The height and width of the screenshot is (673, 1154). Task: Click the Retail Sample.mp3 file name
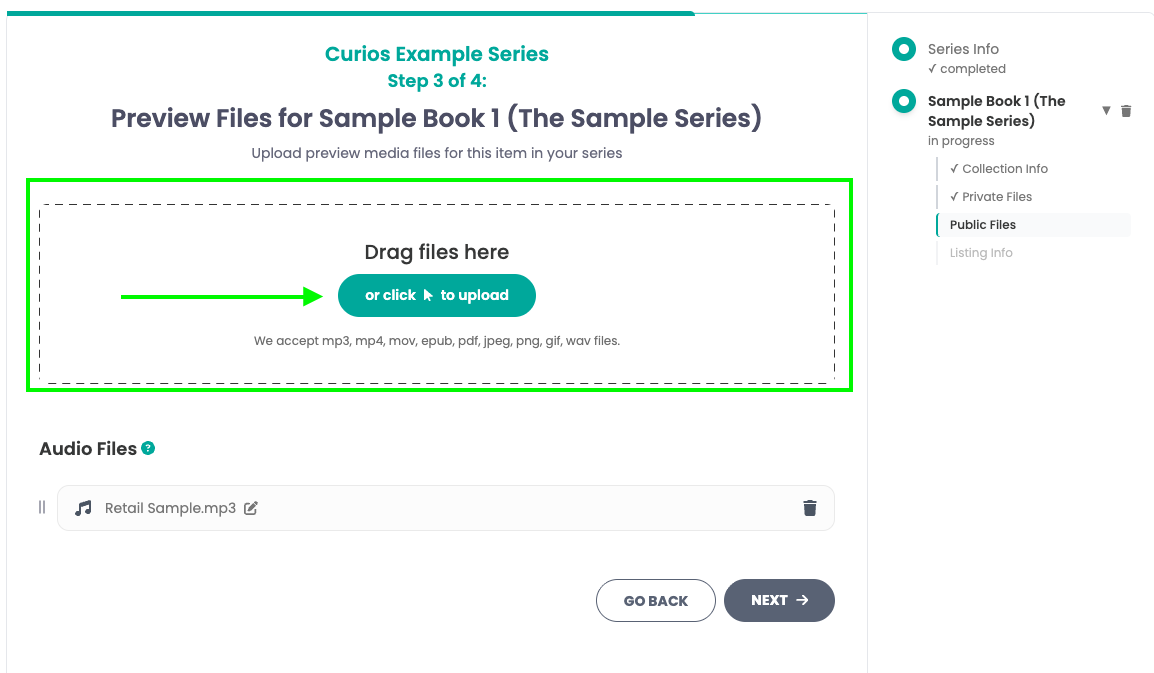click(x=170, y=508)
